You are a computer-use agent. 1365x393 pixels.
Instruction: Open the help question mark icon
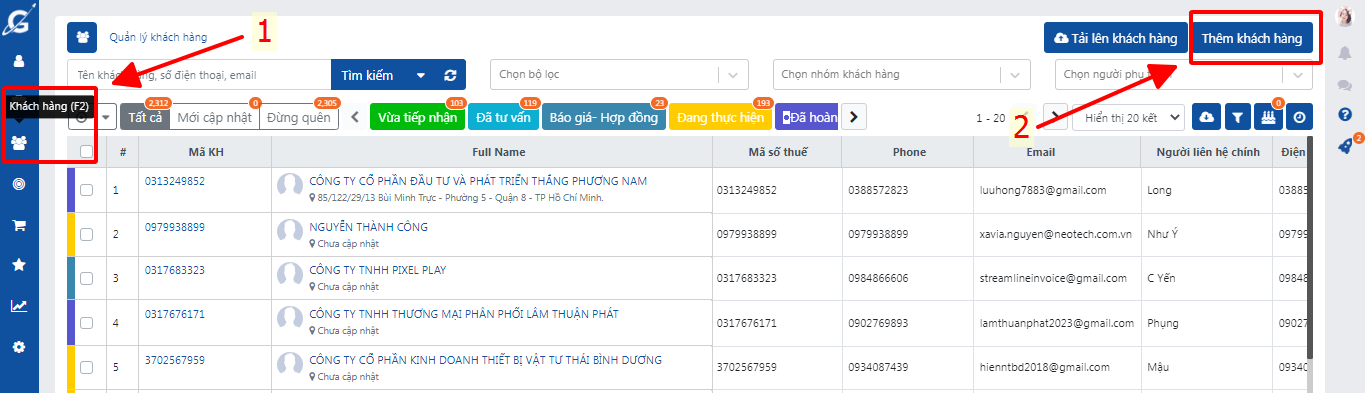click(x=1345, y=114)
